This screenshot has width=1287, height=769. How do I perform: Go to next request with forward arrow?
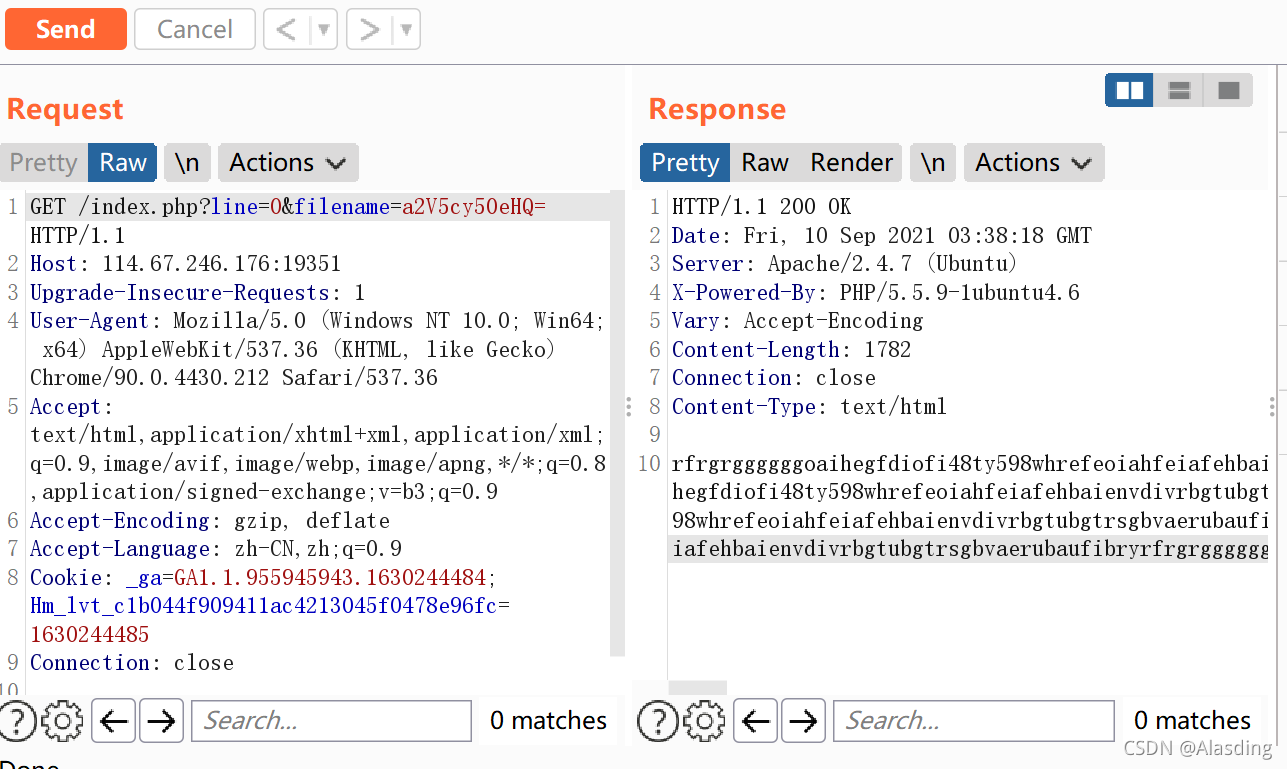point(371,29)
